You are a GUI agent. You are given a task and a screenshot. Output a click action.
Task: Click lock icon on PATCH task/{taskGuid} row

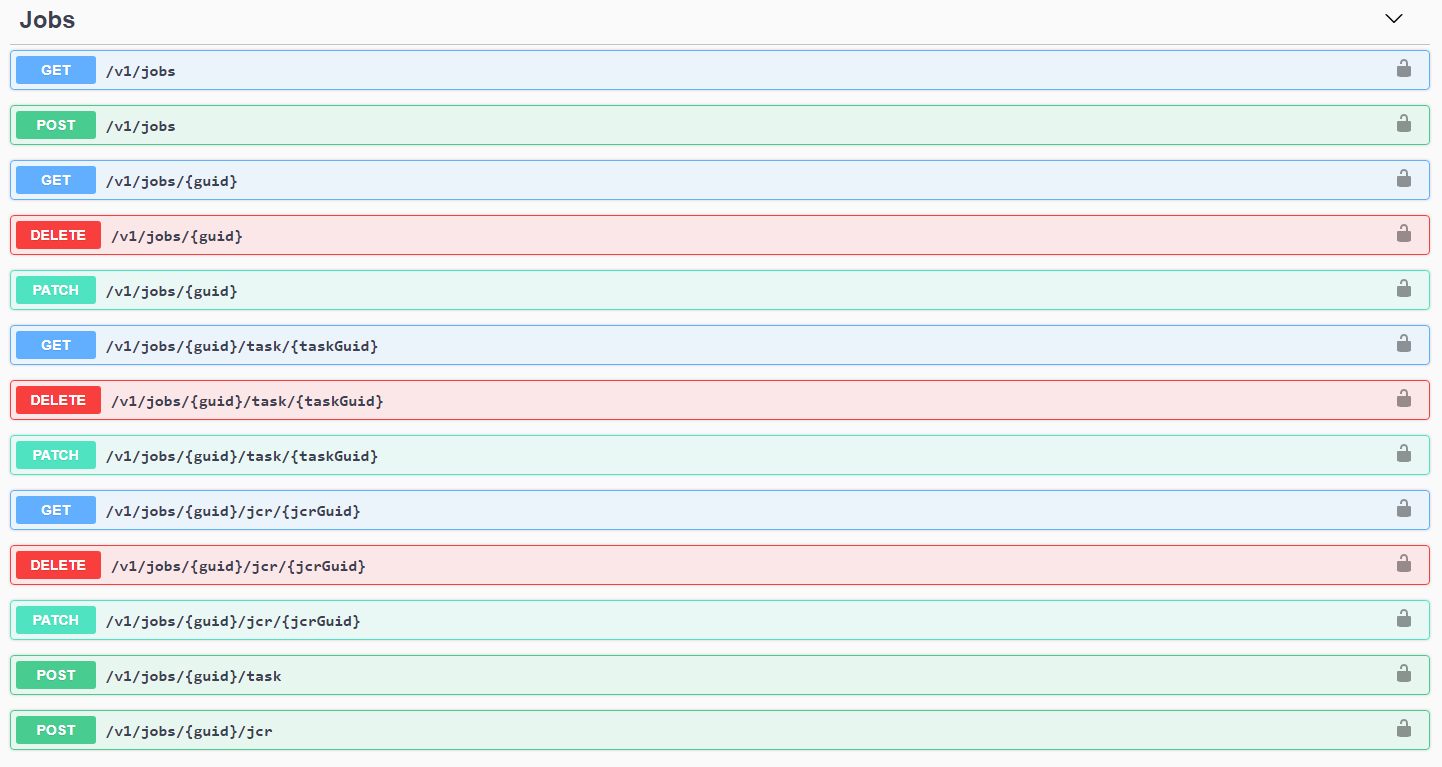click(x=1403, y=454)
